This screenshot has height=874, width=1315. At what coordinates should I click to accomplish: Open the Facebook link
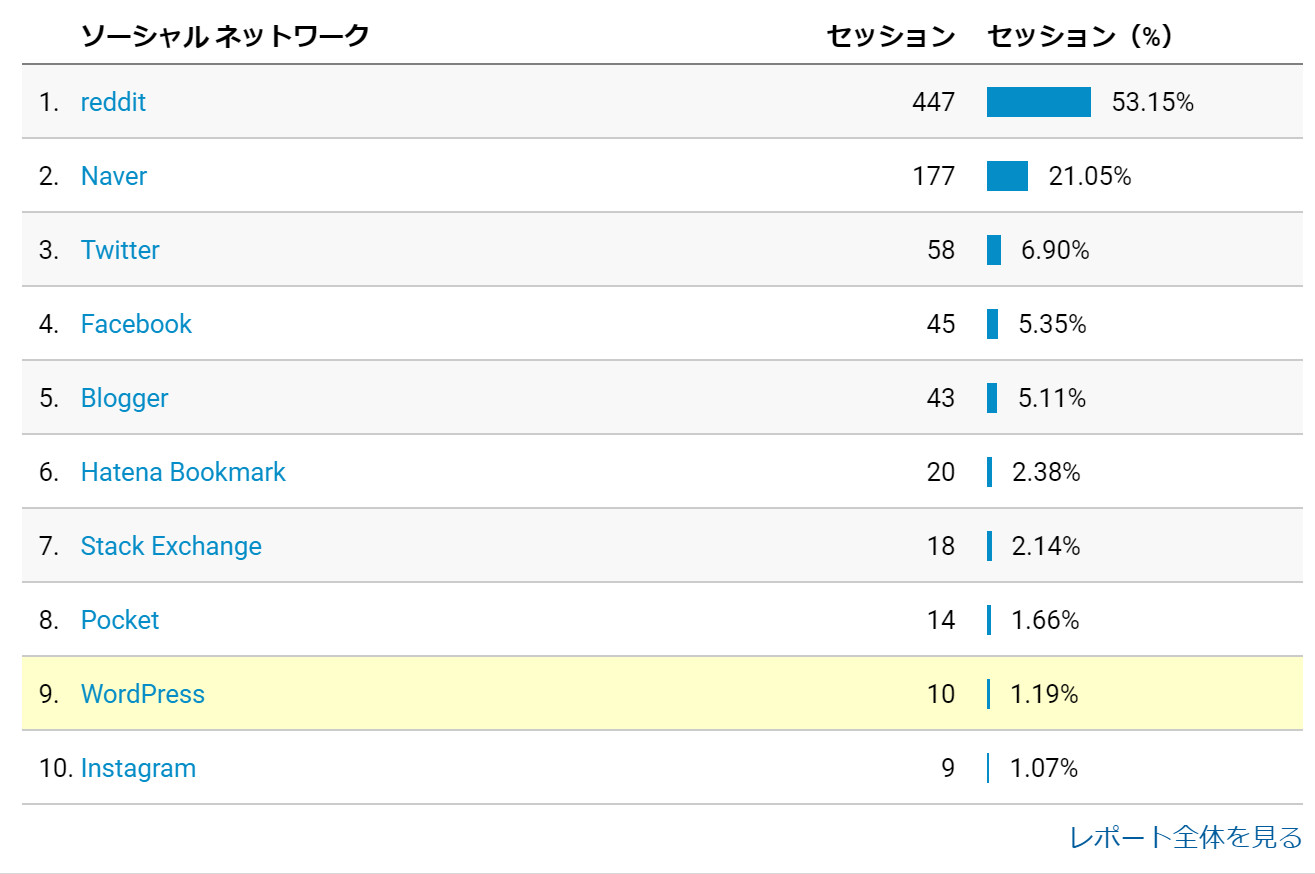[x=136, y=324]
